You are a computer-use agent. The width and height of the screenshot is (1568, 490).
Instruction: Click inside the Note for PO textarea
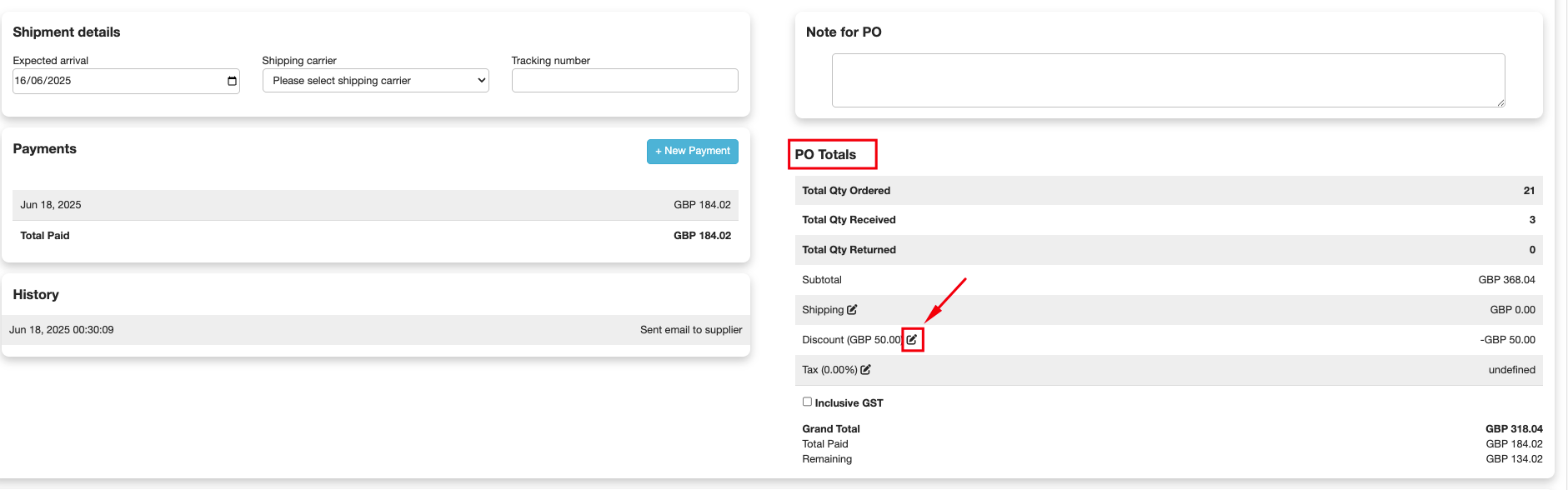coord(1169,81)
